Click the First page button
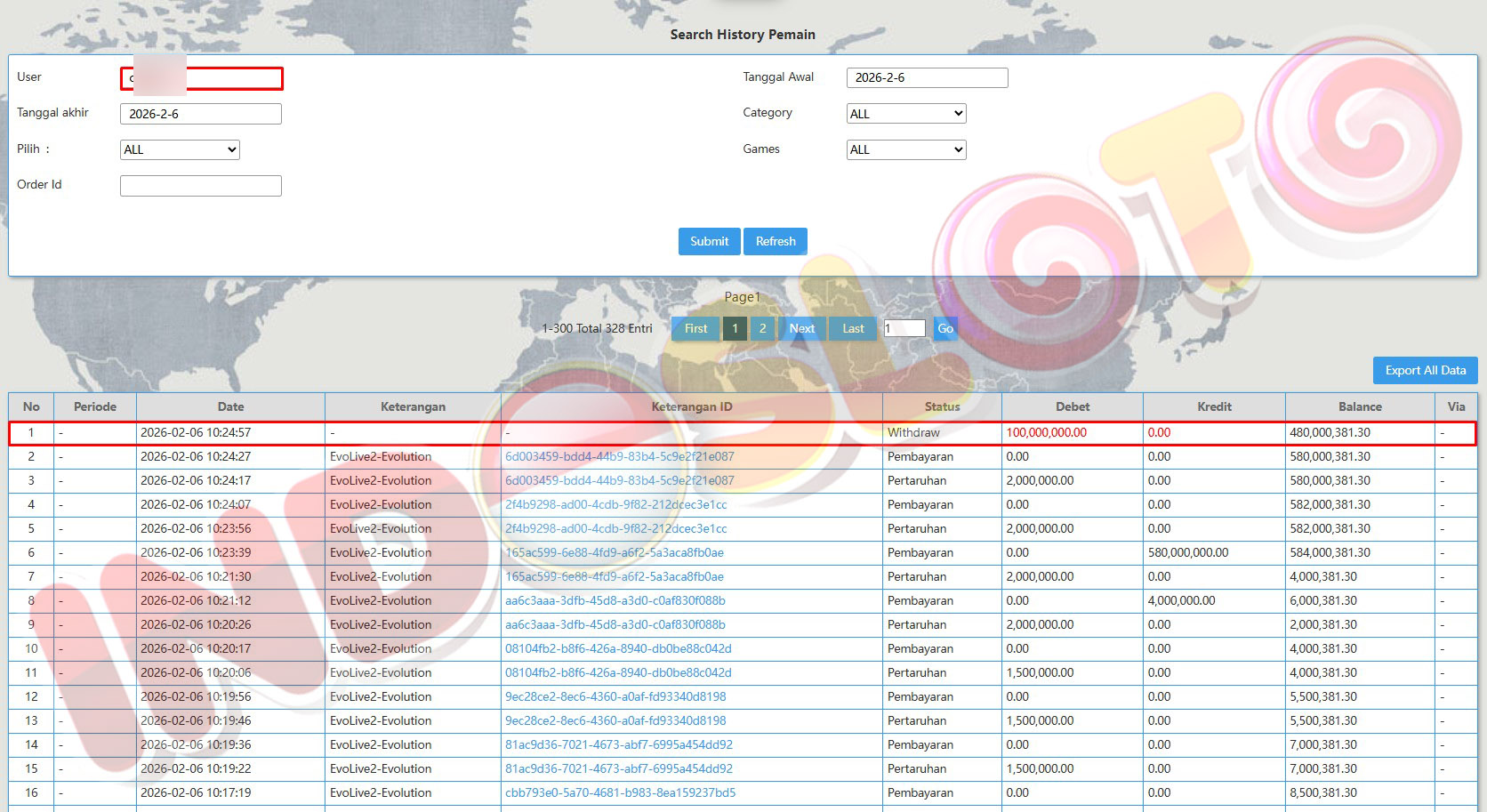 tap(695, 328)
